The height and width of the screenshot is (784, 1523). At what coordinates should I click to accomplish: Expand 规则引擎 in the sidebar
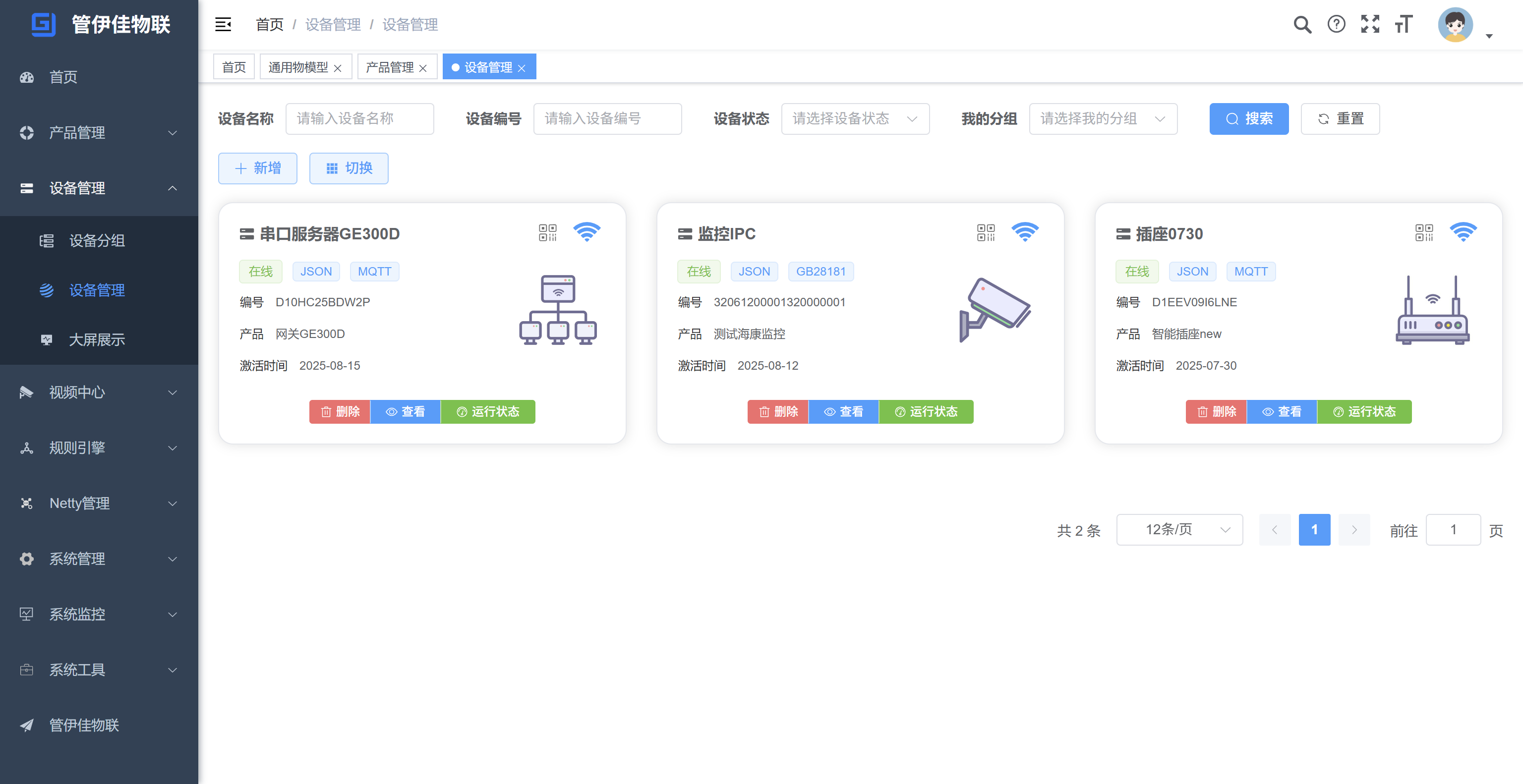pyautogui.click(x=99, y=448)
